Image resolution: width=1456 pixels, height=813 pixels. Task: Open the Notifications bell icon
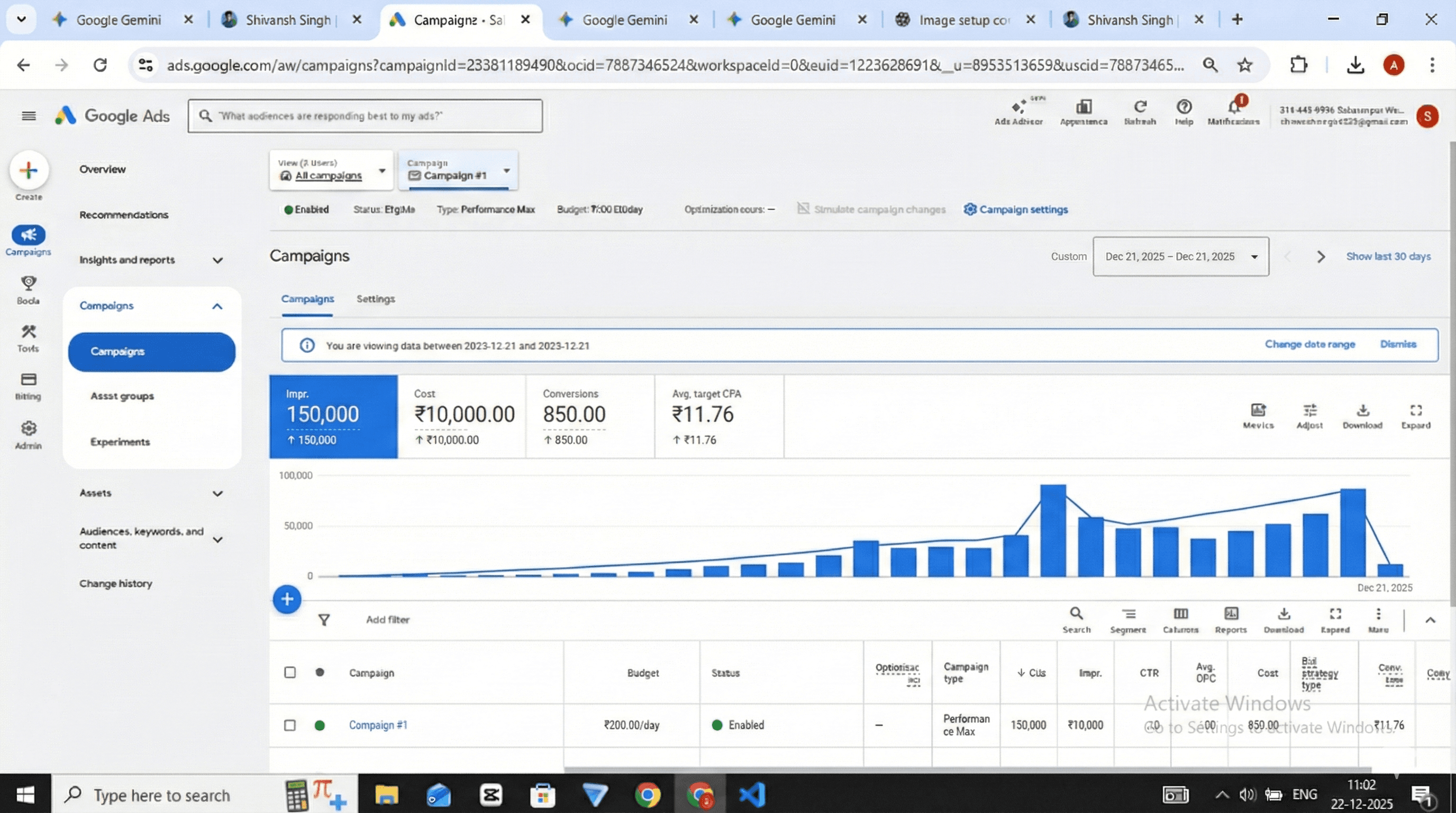coord(1234,107)
